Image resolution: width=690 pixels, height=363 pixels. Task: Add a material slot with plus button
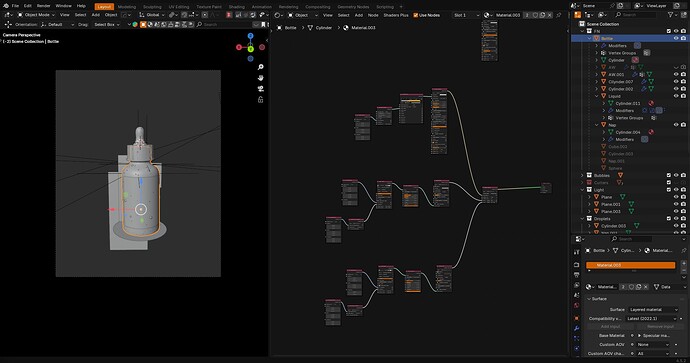tap(683, 263)
